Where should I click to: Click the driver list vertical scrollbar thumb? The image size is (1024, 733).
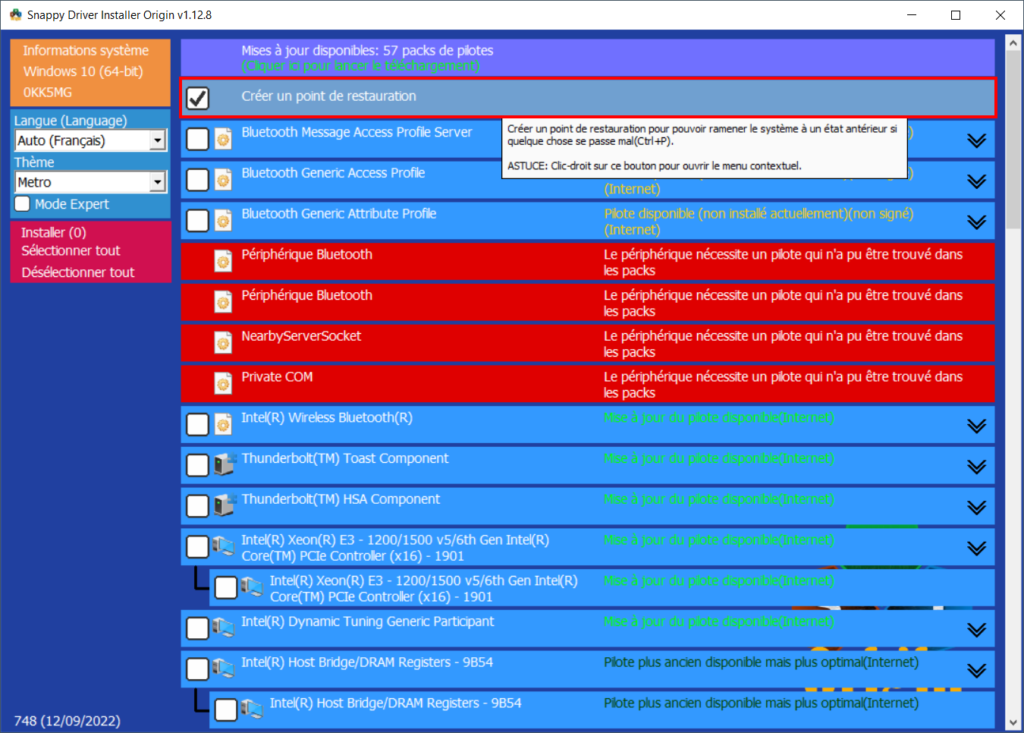tap(1013, 140)
